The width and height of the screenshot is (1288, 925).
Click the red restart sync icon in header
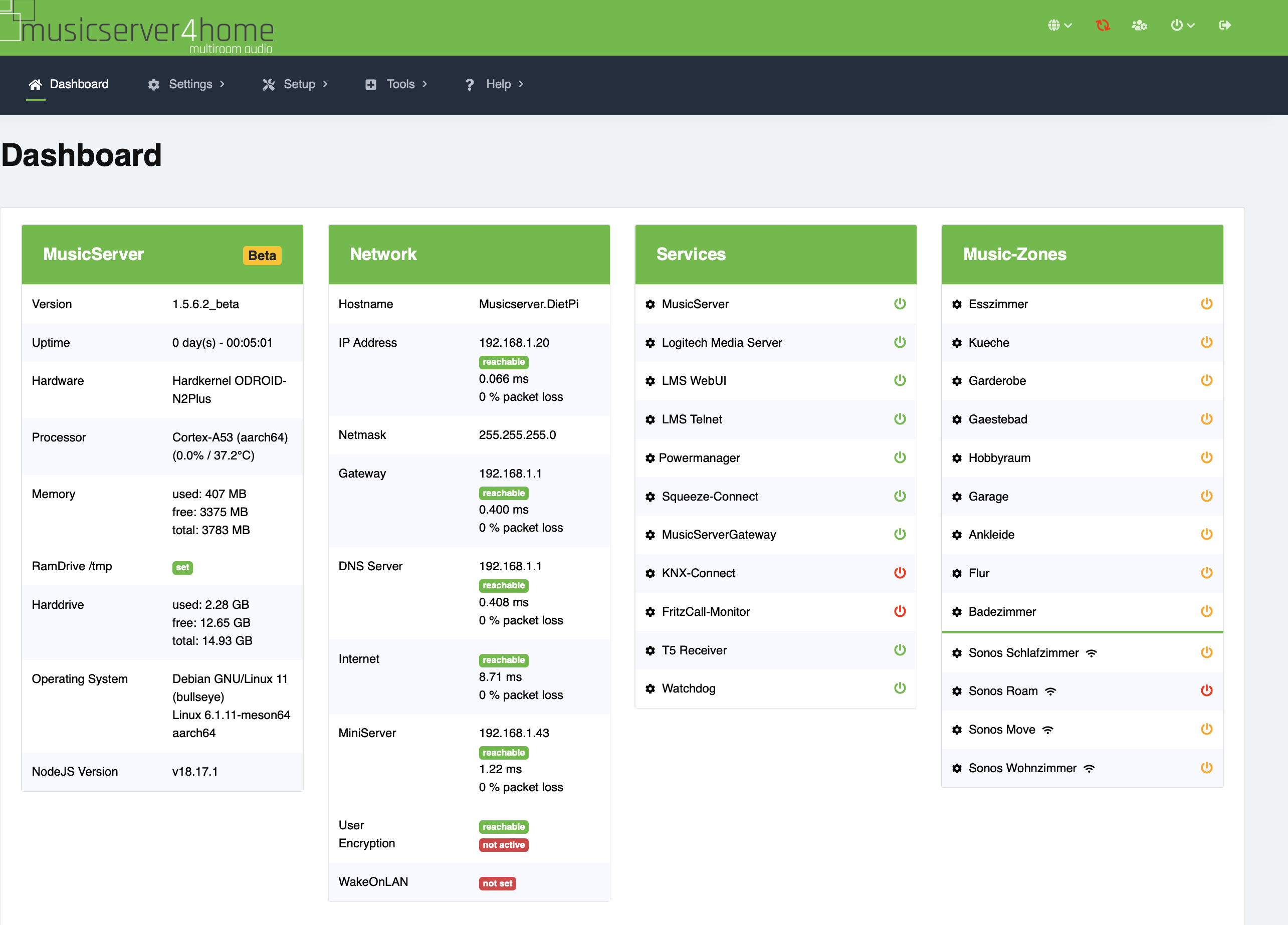click(1102, 25)
